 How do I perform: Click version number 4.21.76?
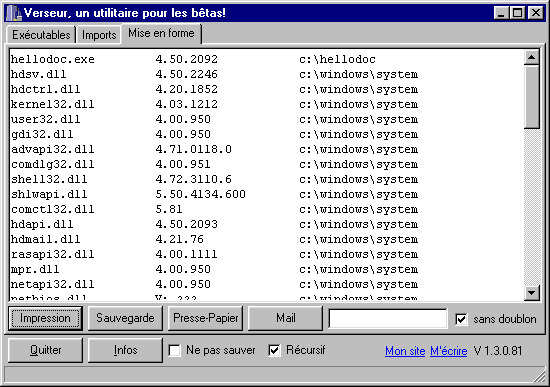coord(180,239)
